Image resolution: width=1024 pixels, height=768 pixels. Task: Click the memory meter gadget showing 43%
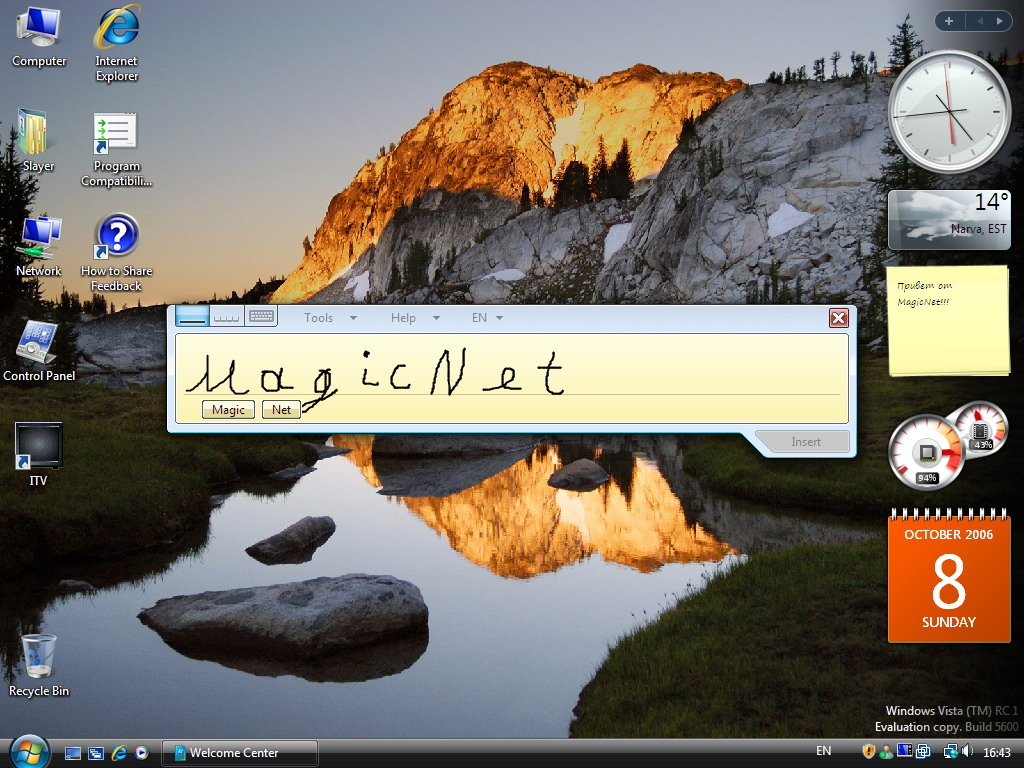coord(981,430)
